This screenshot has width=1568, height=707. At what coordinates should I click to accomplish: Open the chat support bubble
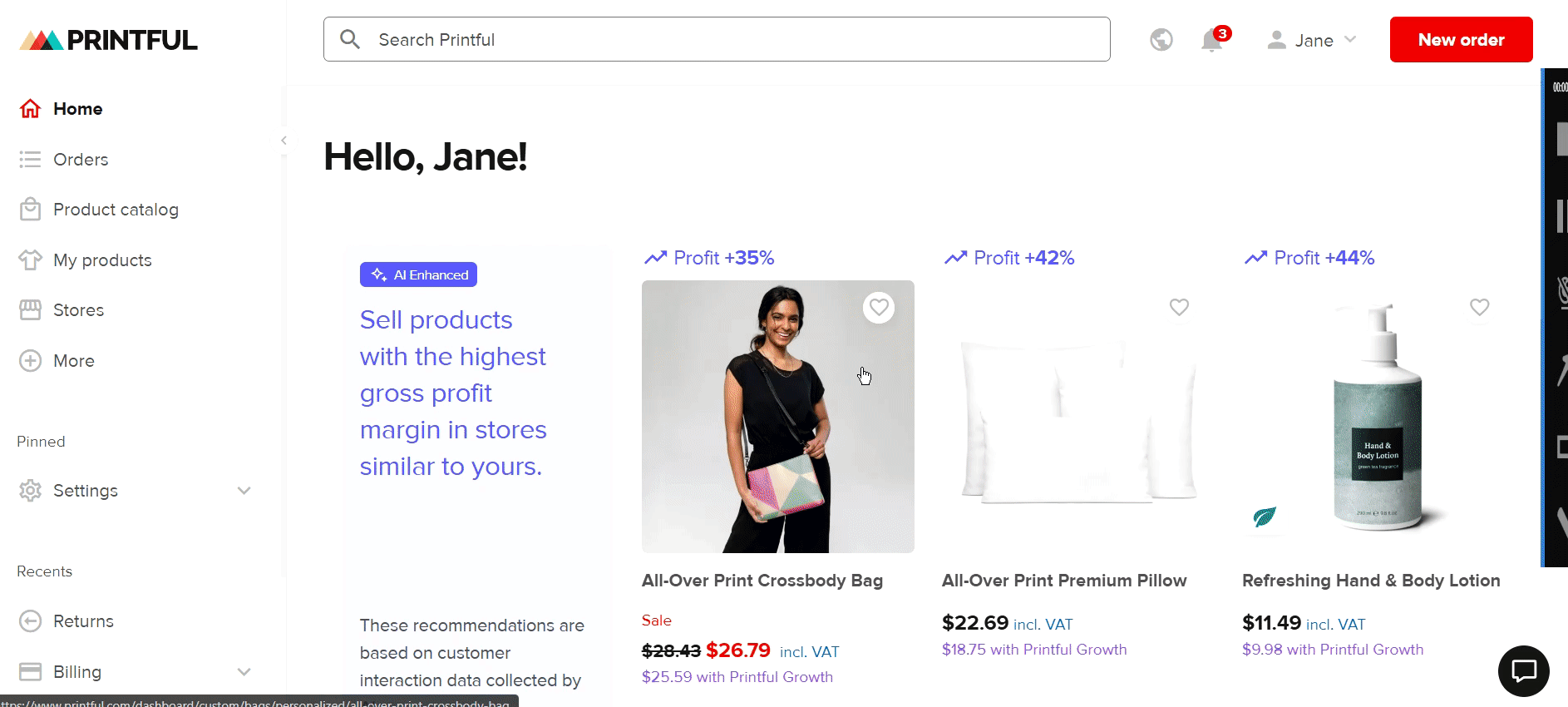coord(1523,671)
